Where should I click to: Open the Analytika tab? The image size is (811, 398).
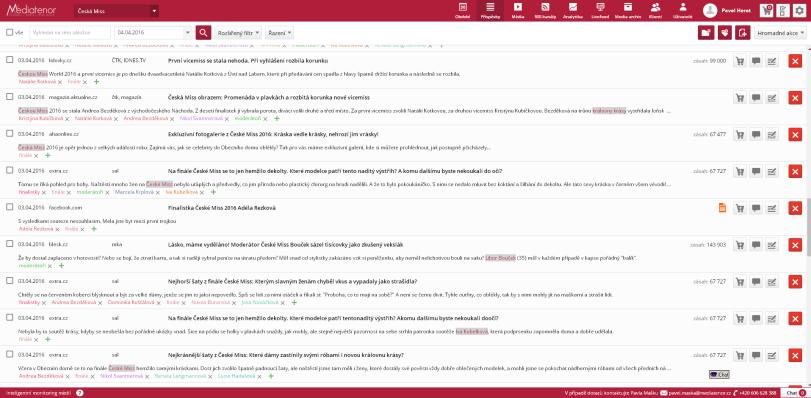pos(573,10)
